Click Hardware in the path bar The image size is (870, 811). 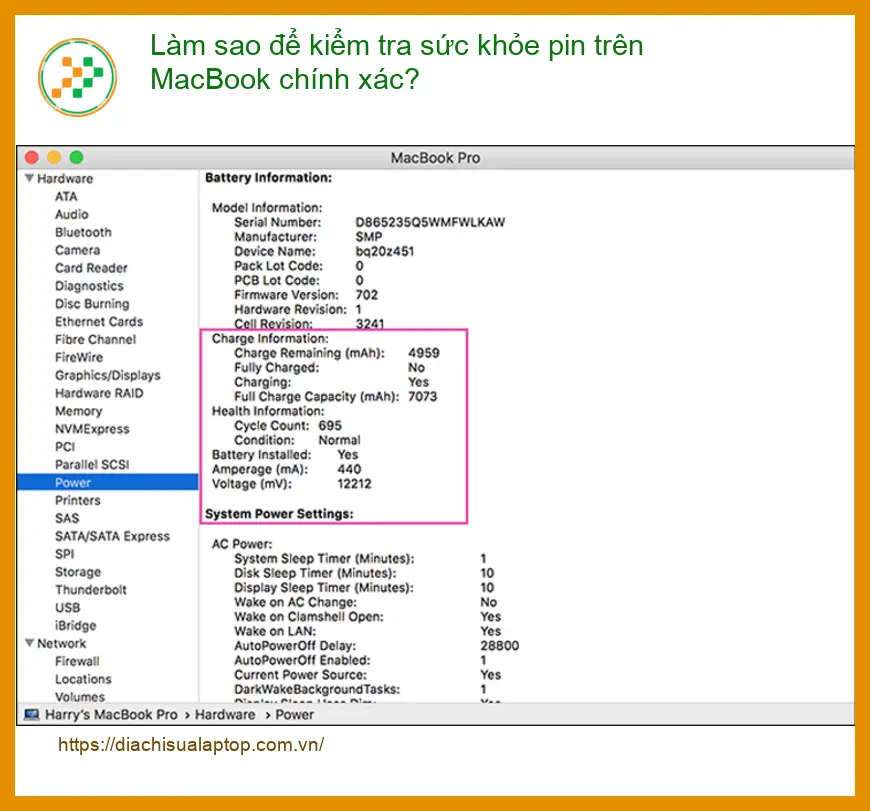225,714
